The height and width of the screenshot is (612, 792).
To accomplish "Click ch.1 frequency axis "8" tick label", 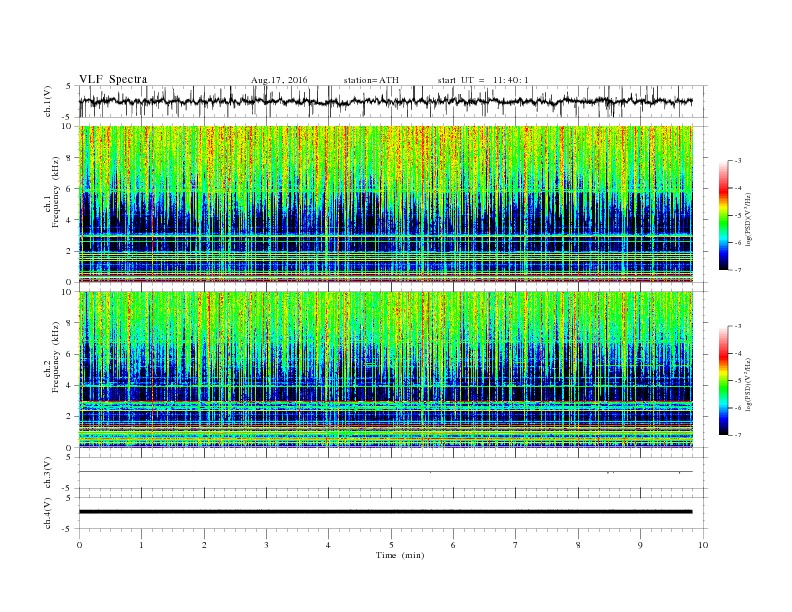I will 69,158.
